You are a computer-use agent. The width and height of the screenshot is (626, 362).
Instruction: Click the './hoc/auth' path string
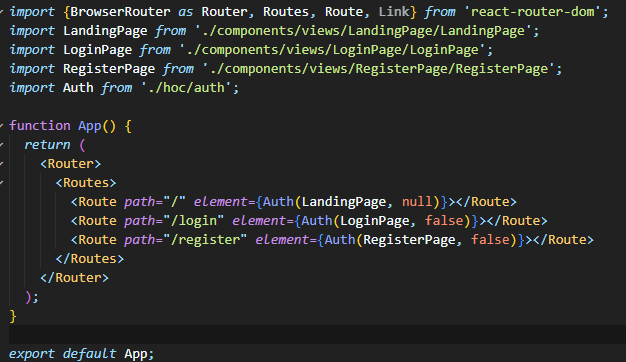coord(186,88)
